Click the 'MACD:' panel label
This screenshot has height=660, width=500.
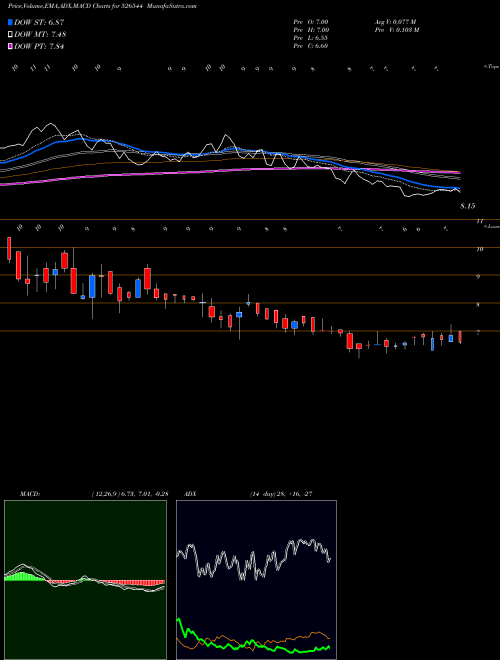point(29,494)
